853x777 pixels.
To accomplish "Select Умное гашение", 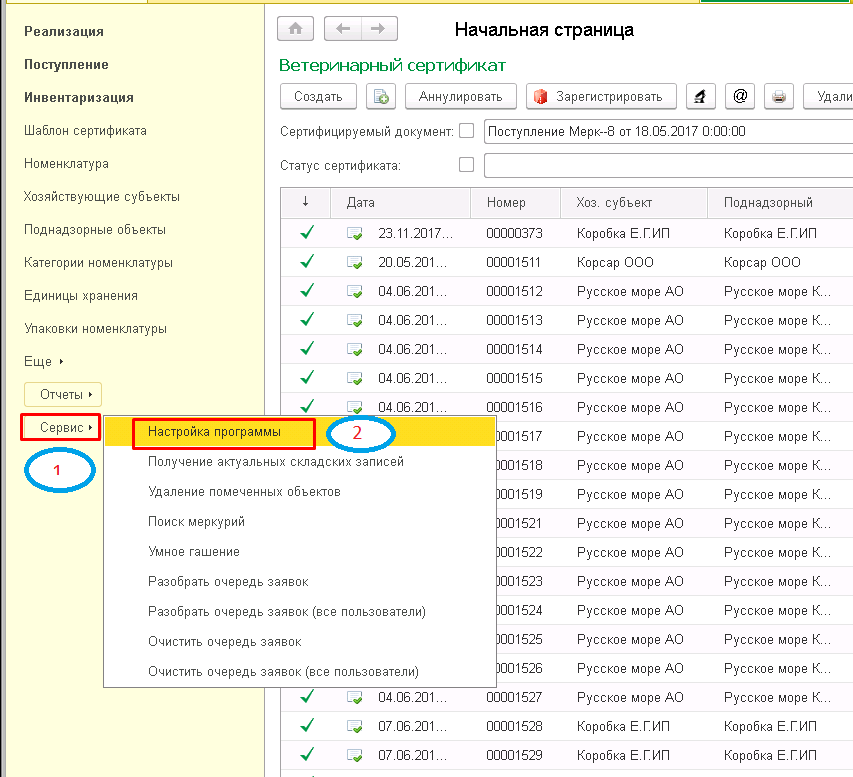I will [194, 552].
